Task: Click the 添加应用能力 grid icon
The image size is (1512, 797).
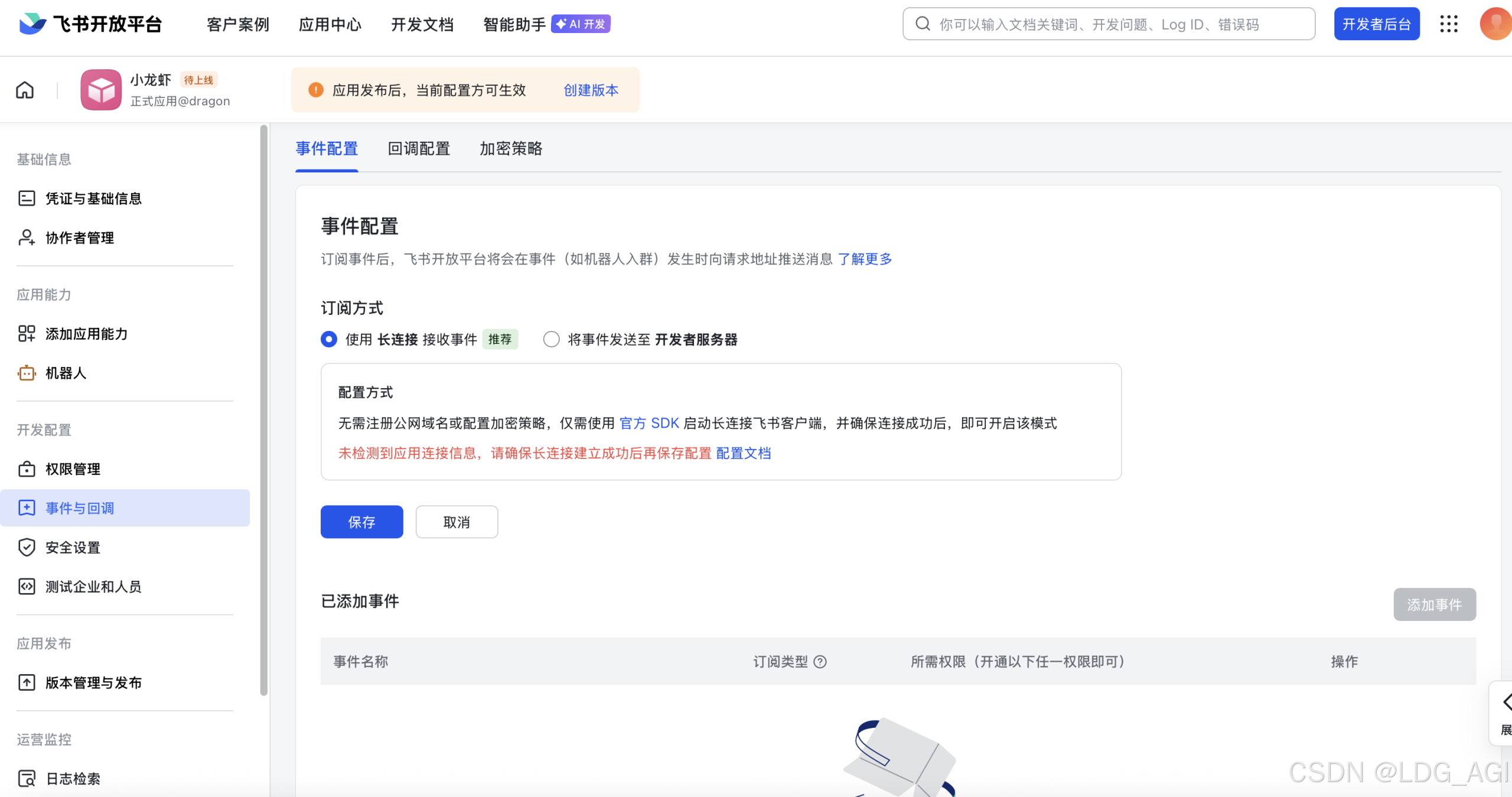Action: pyautogui.click(x=27, y=333)
